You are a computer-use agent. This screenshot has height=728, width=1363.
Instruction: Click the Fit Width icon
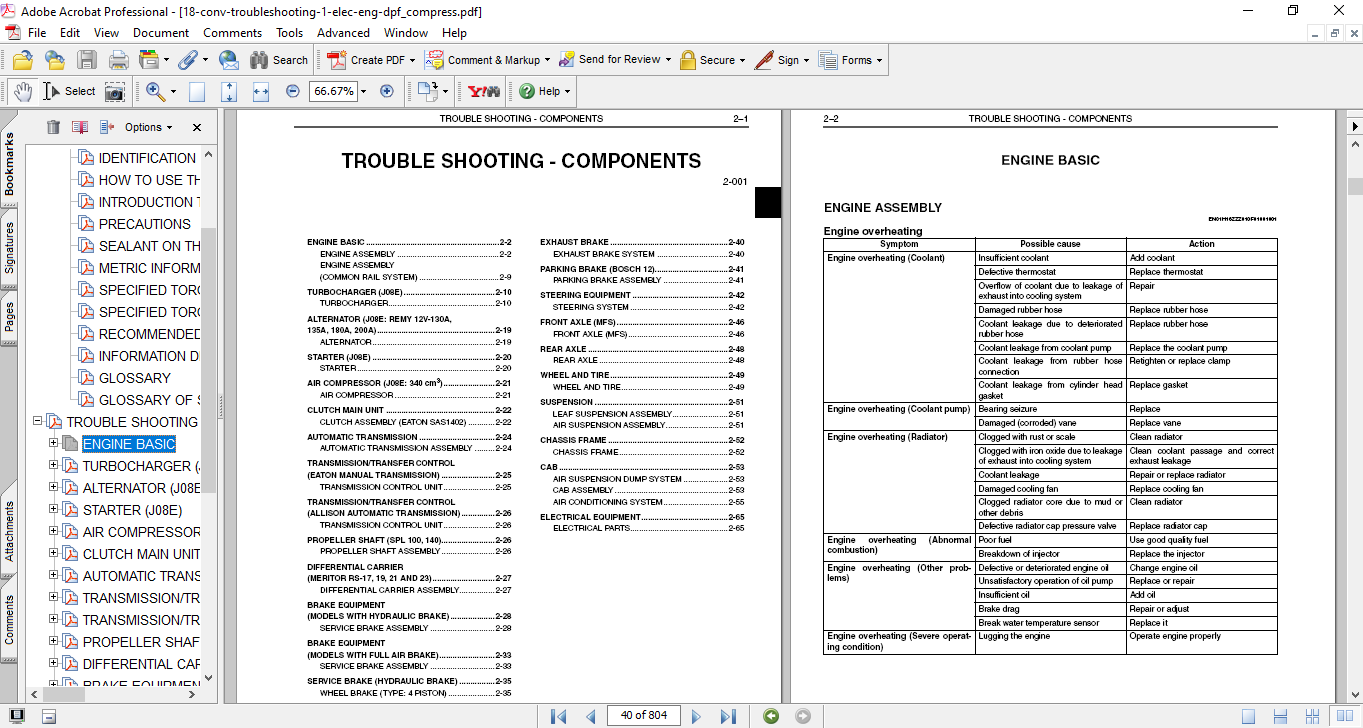261,92
